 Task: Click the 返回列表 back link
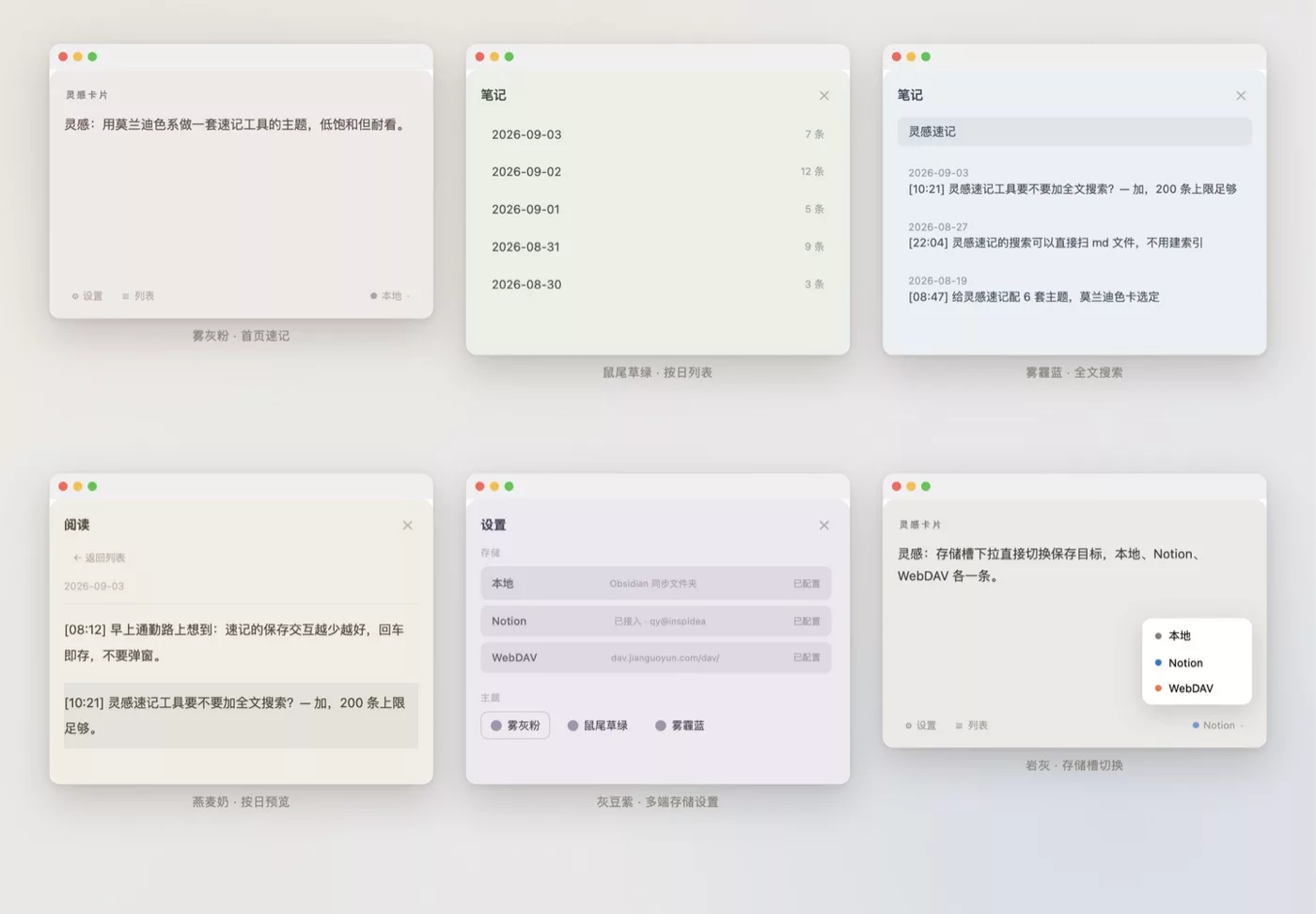click(100, 558)
